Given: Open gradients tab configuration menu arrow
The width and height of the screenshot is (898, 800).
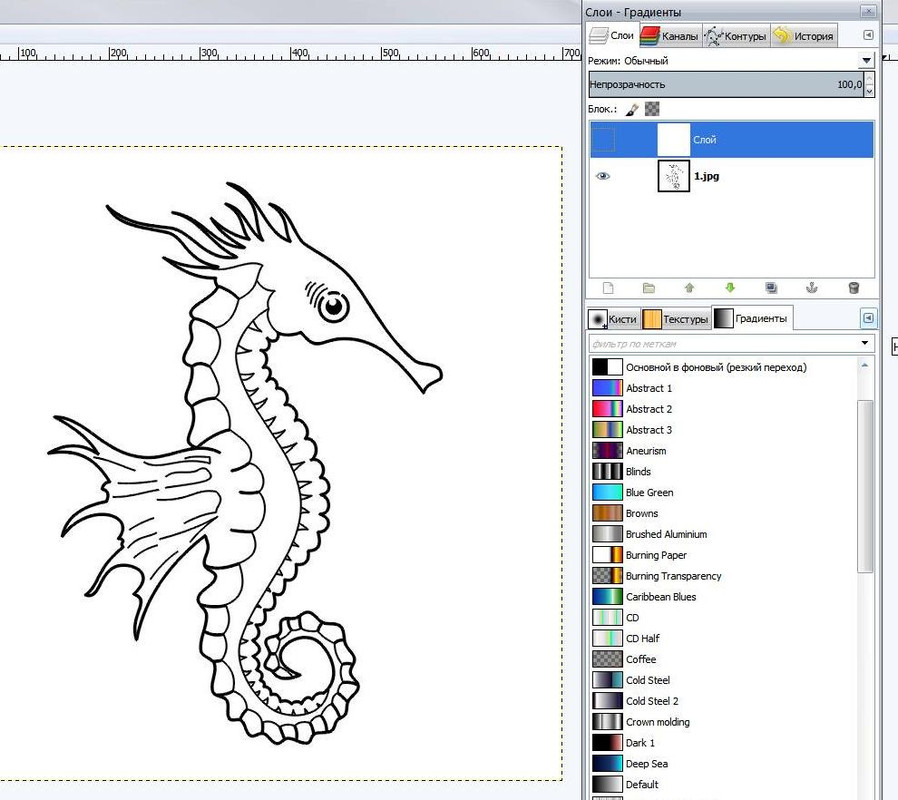Looking at the screenshot, I should pos(868,318).
